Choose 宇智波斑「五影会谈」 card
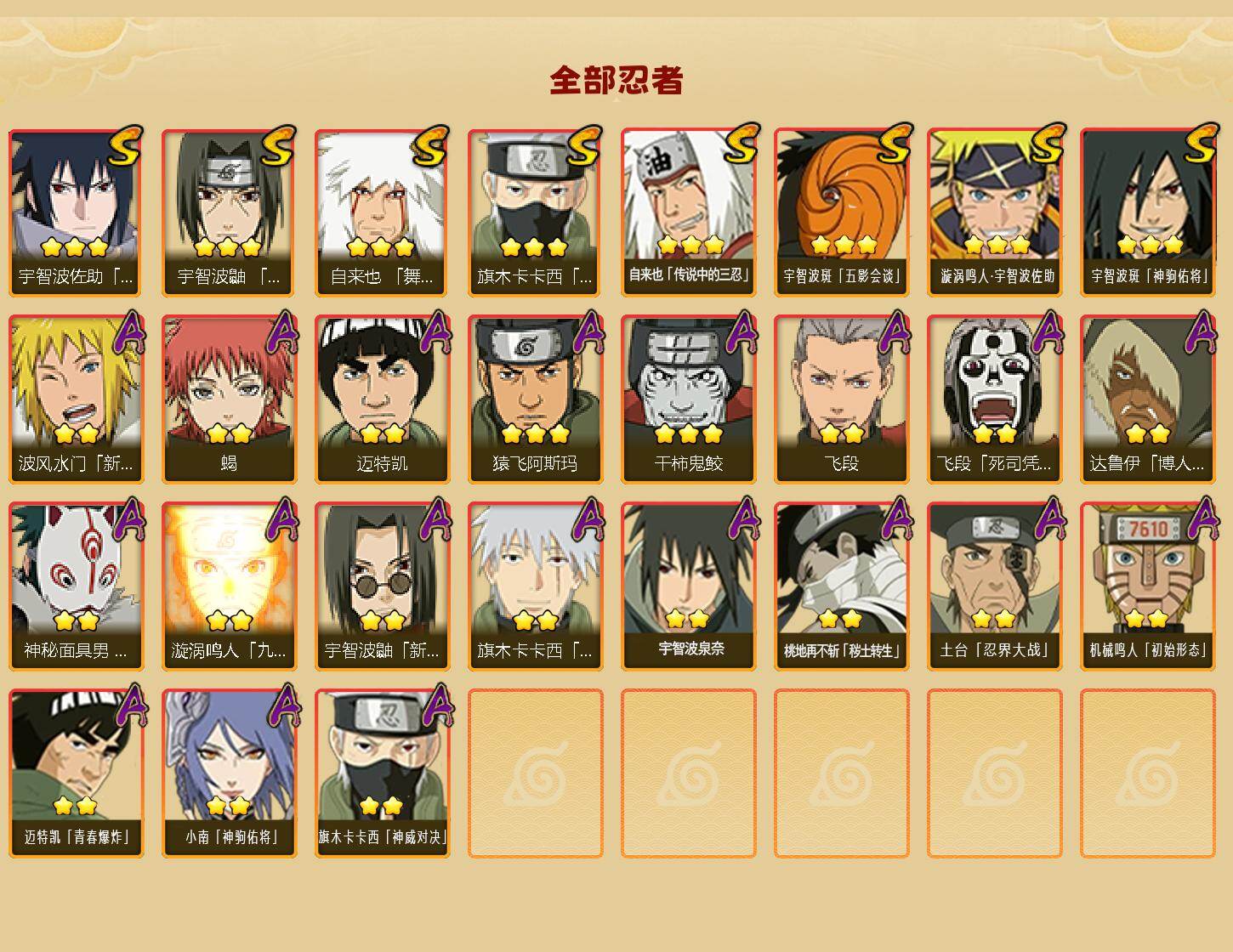1233x952 pixels. (x=842, y=212)
